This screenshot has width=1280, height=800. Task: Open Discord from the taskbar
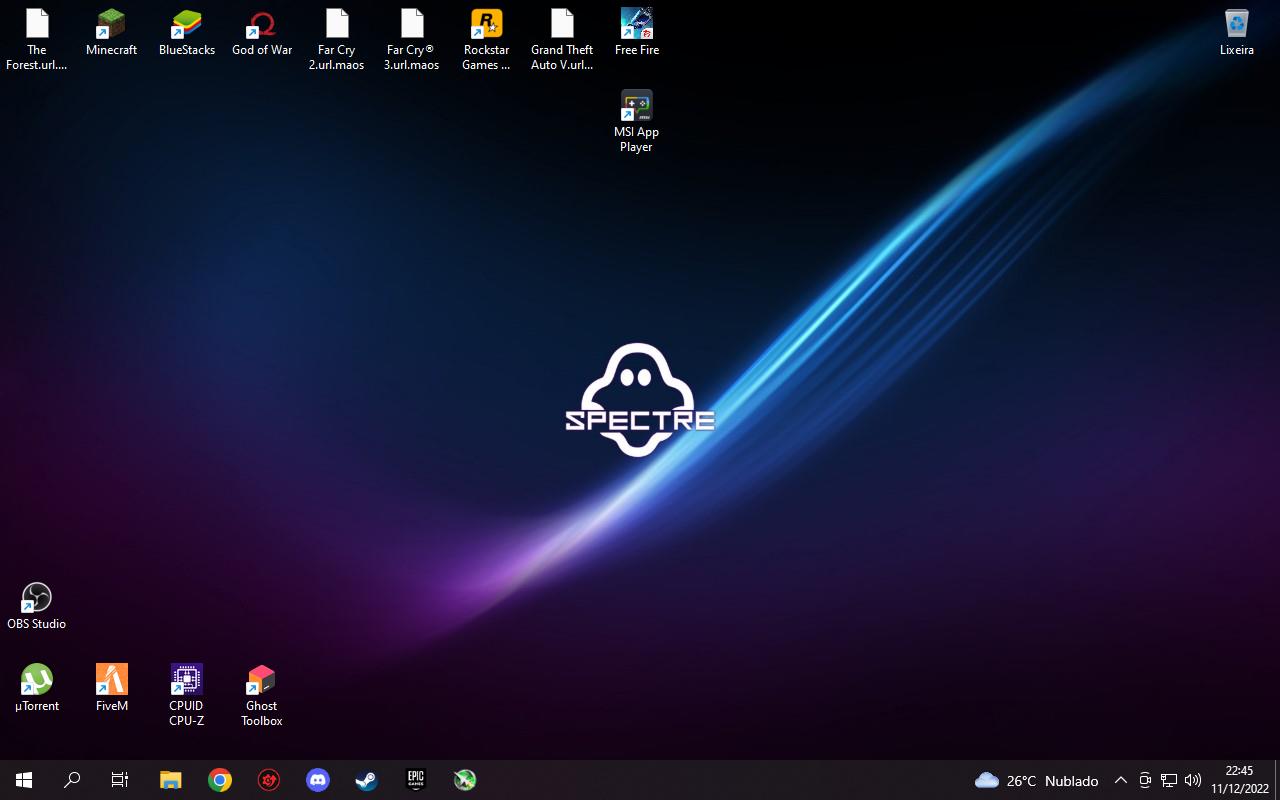pos(318,780)
